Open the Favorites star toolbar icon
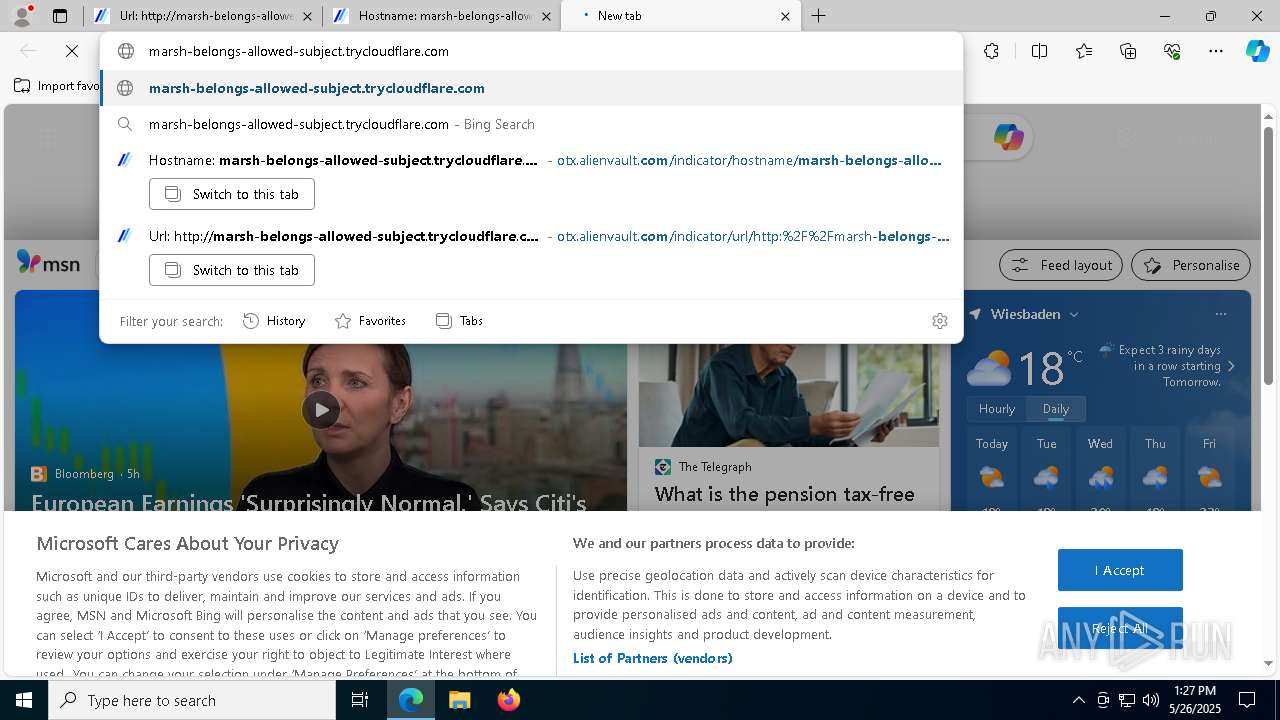The height and width of the screenshot is (720, 1280). (1084, 51)
